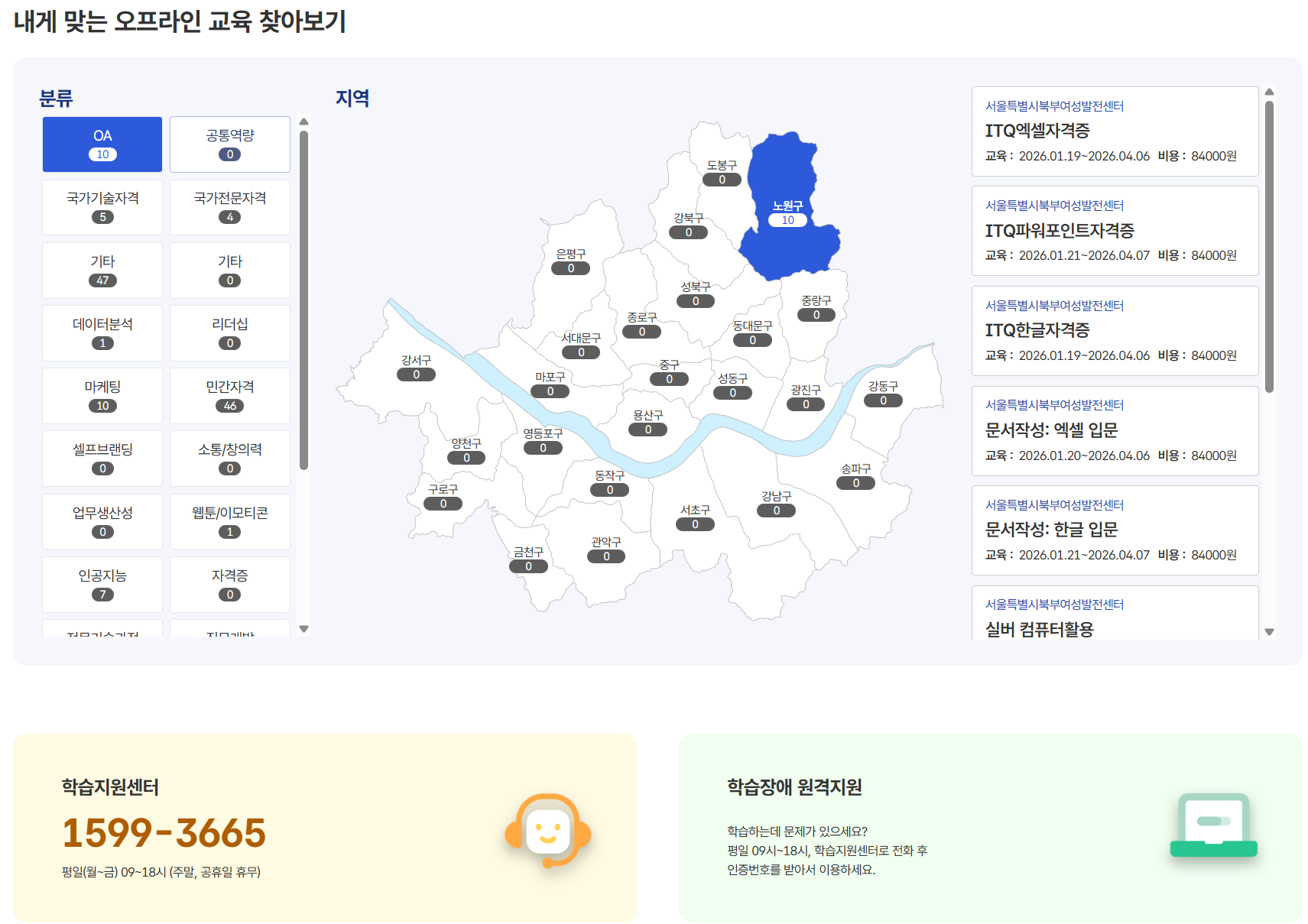Open the 문서작성: 한글 입문 course
Image resolution: width=1308 pixels, height=924 pixels.
[1115, 530]
